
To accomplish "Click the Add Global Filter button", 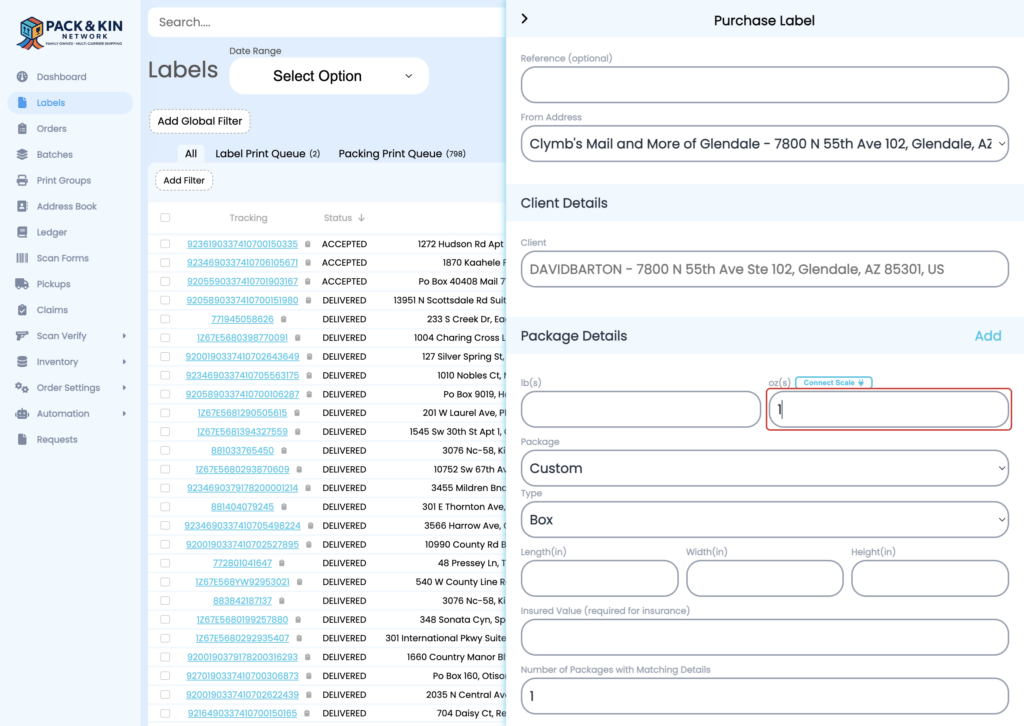I will [x=200, y=121].
